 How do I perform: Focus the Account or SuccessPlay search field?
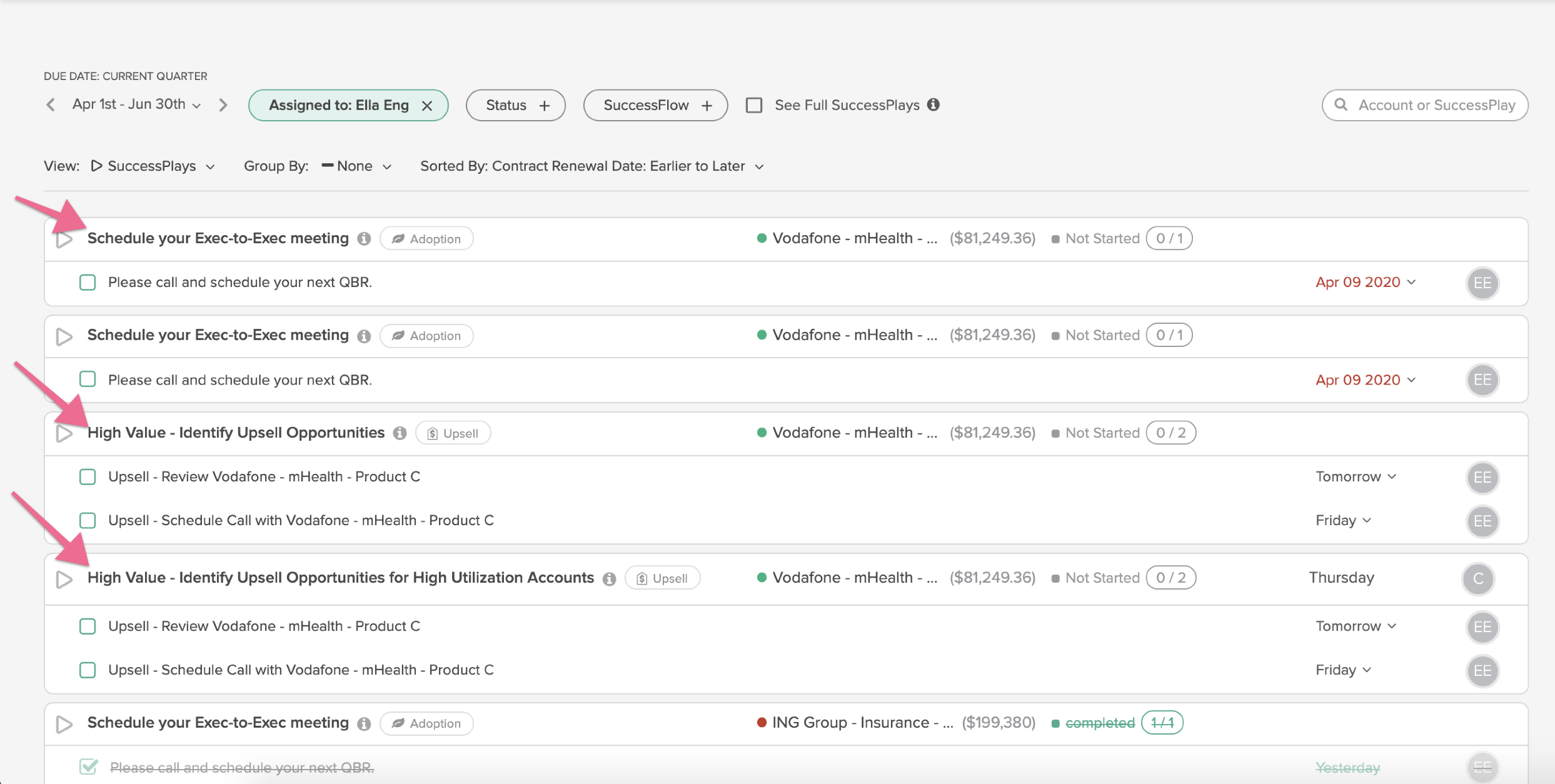pos(1425,105)
